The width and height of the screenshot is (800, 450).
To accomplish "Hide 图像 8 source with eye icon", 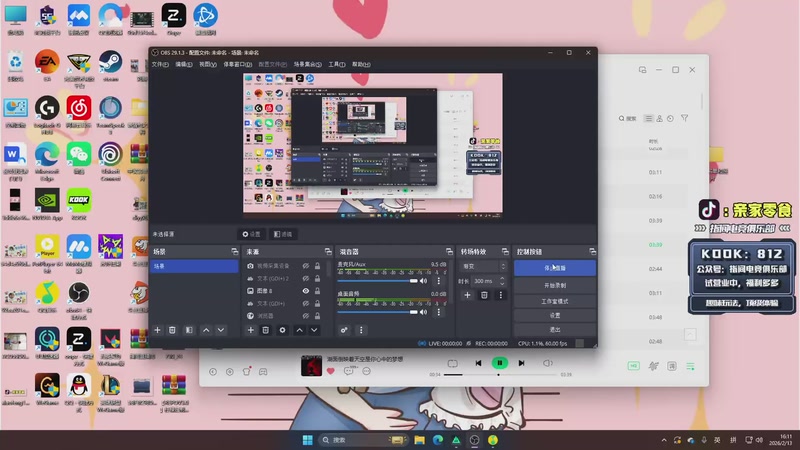I will tap(306, 291).
